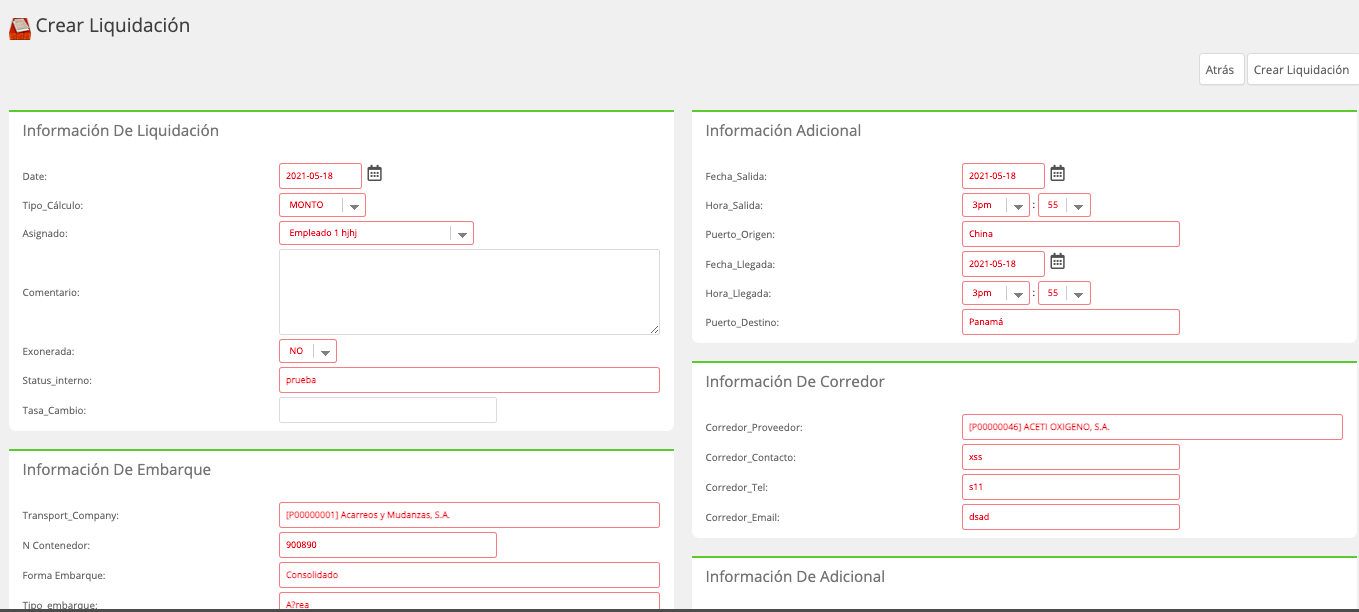Click the Información De Liquidación heading
The image size is (1359, 612).
pyautogui.click(x=121, y=130)
